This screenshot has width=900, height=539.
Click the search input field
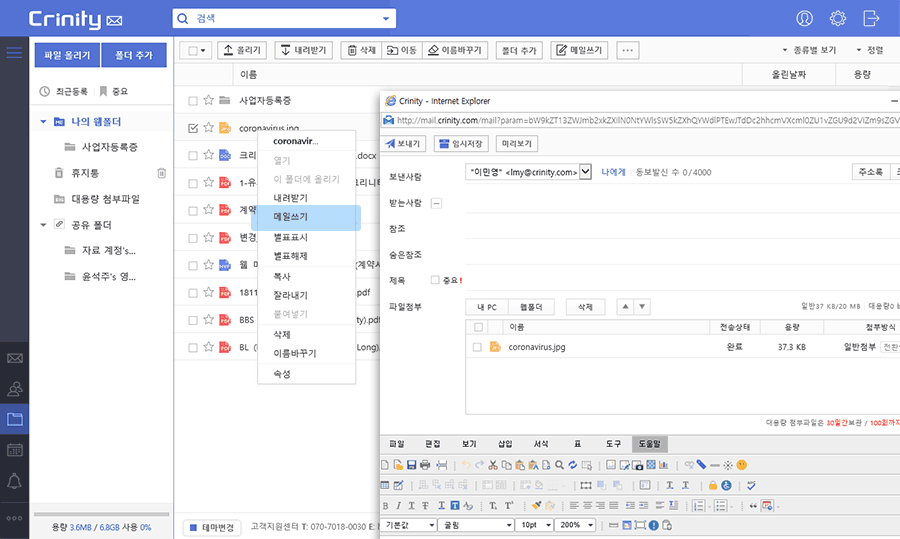point(284,18)
